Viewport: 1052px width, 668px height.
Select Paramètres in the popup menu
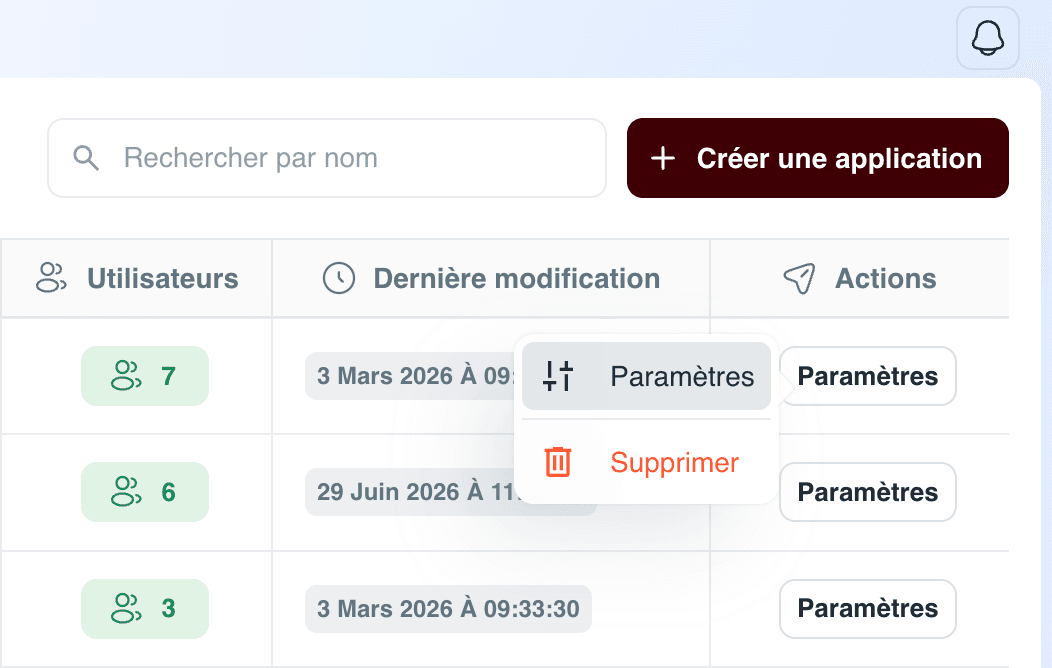[646, 376]
